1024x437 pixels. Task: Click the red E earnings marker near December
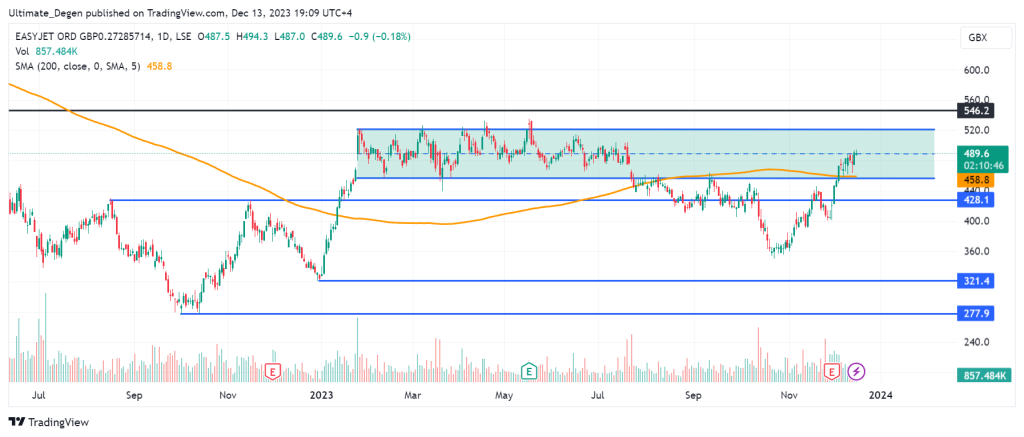click(x=832, y=372)
